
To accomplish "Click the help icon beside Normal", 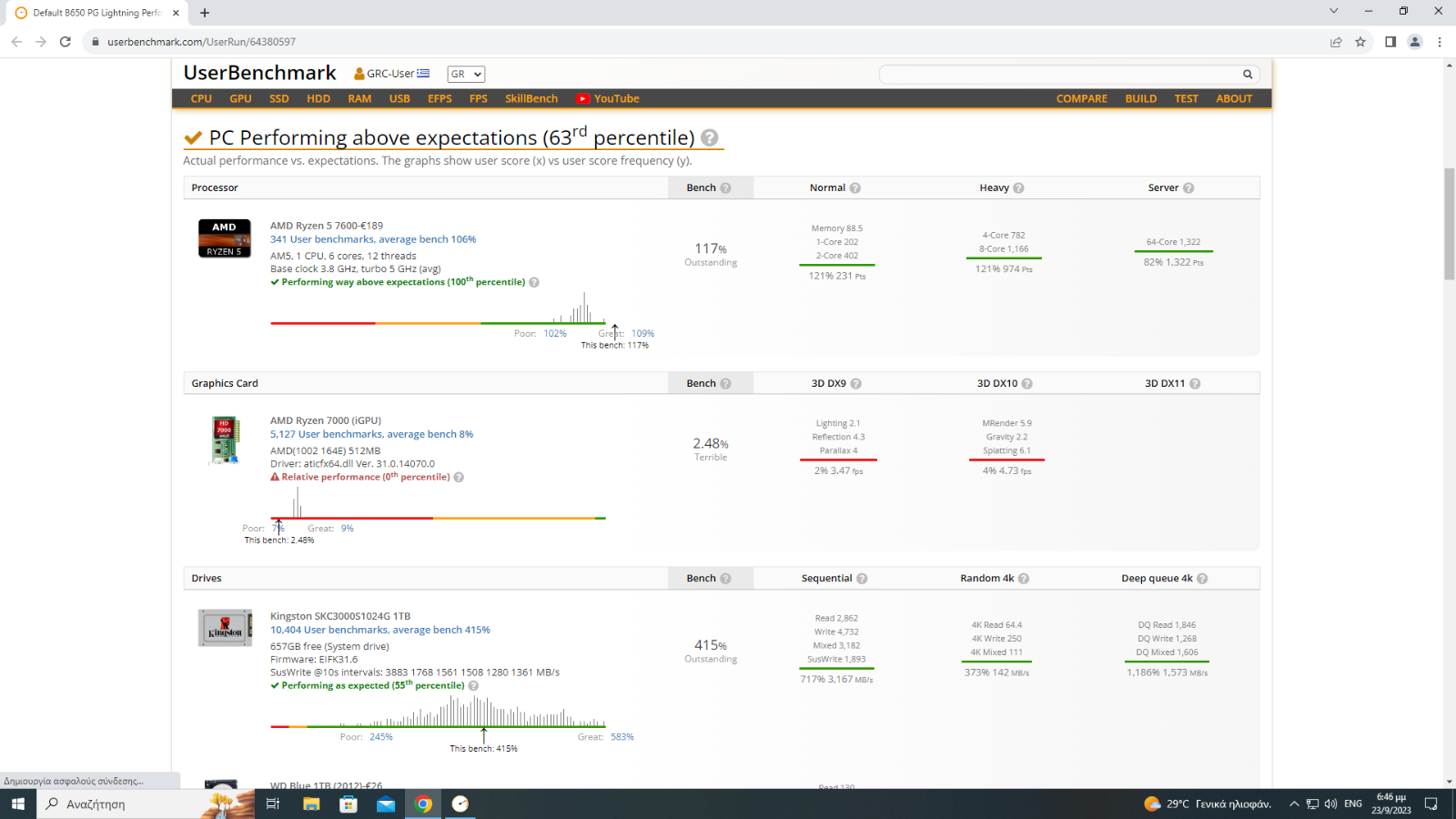I will 855,188.
